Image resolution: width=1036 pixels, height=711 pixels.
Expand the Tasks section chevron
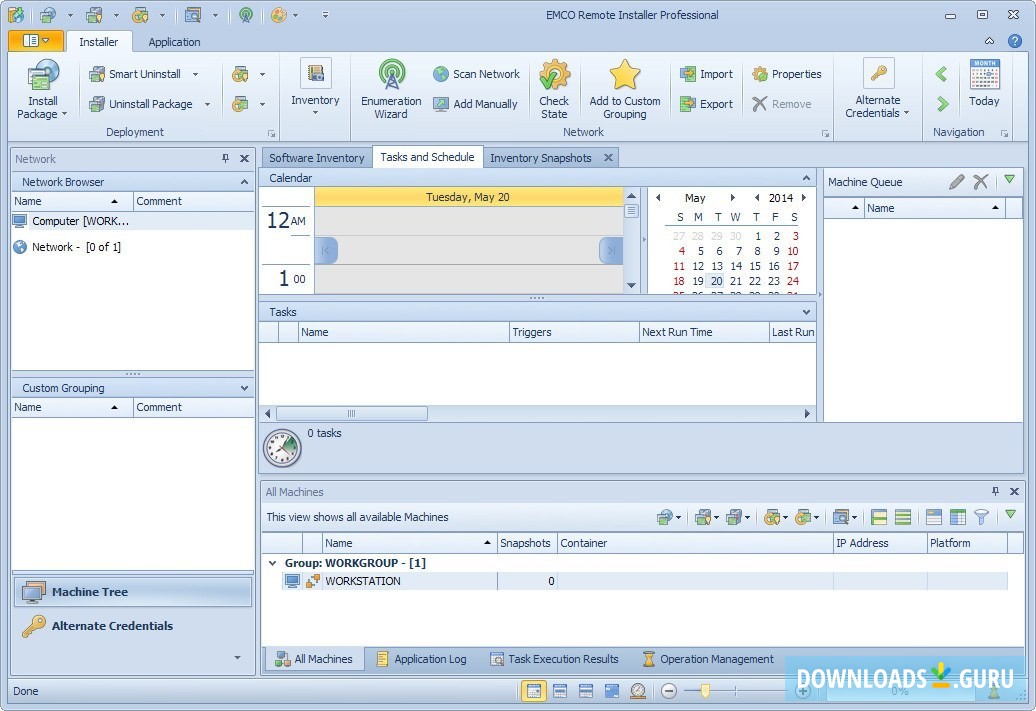(806, 312)
